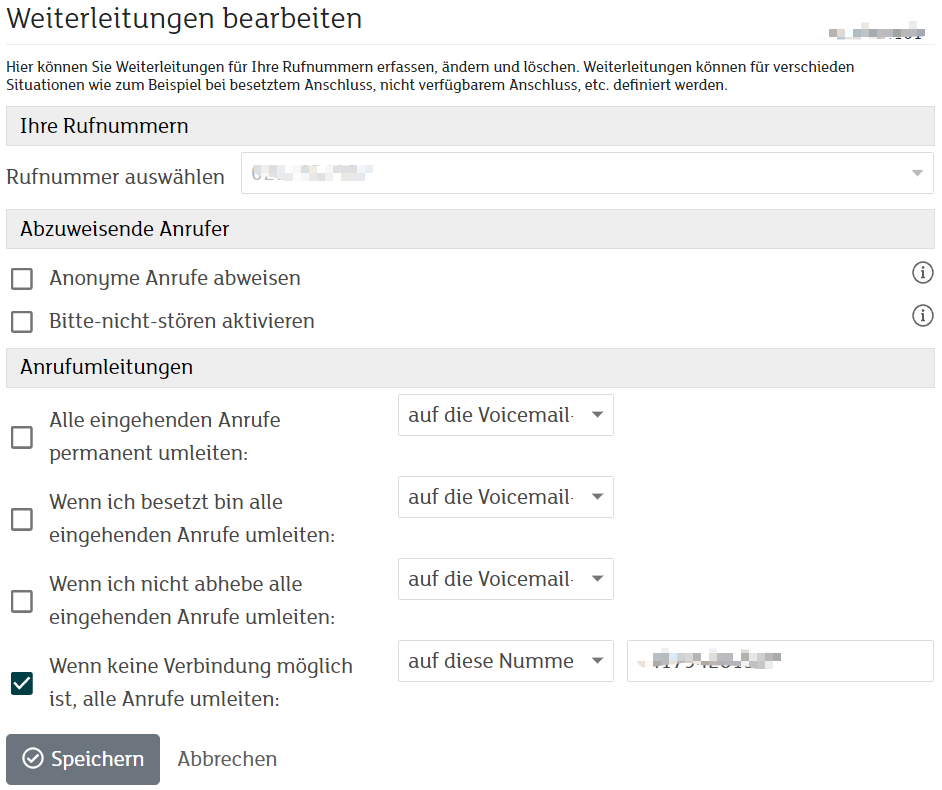942x790 pixels.
Task: Uncheck forwarding when no connection possible
Action: pos(22,683)
